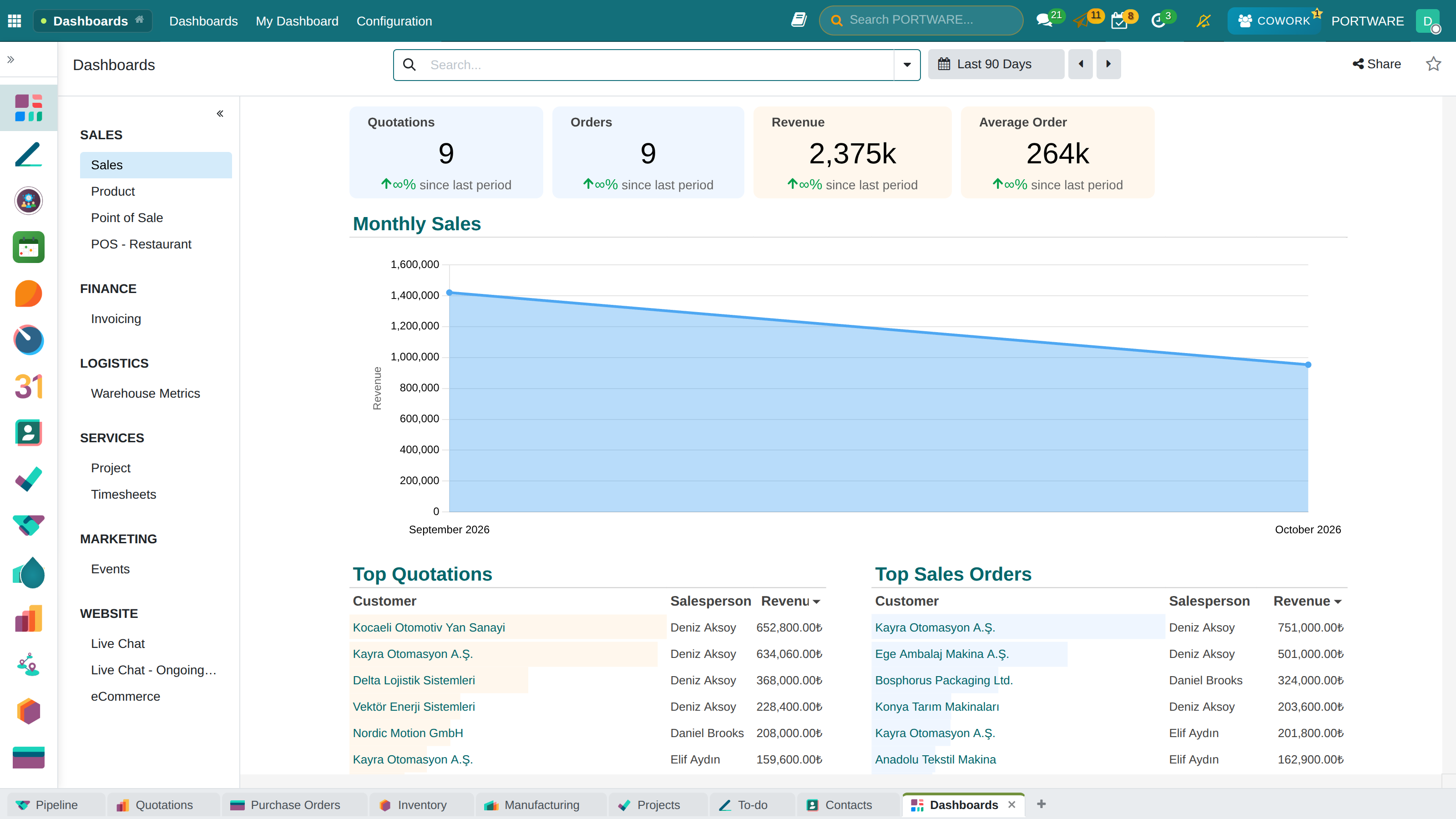This screenshot has width=1456, height=819.
Task: Open the CRM handshake app icon in sidebar
Action: click(28, 526)
